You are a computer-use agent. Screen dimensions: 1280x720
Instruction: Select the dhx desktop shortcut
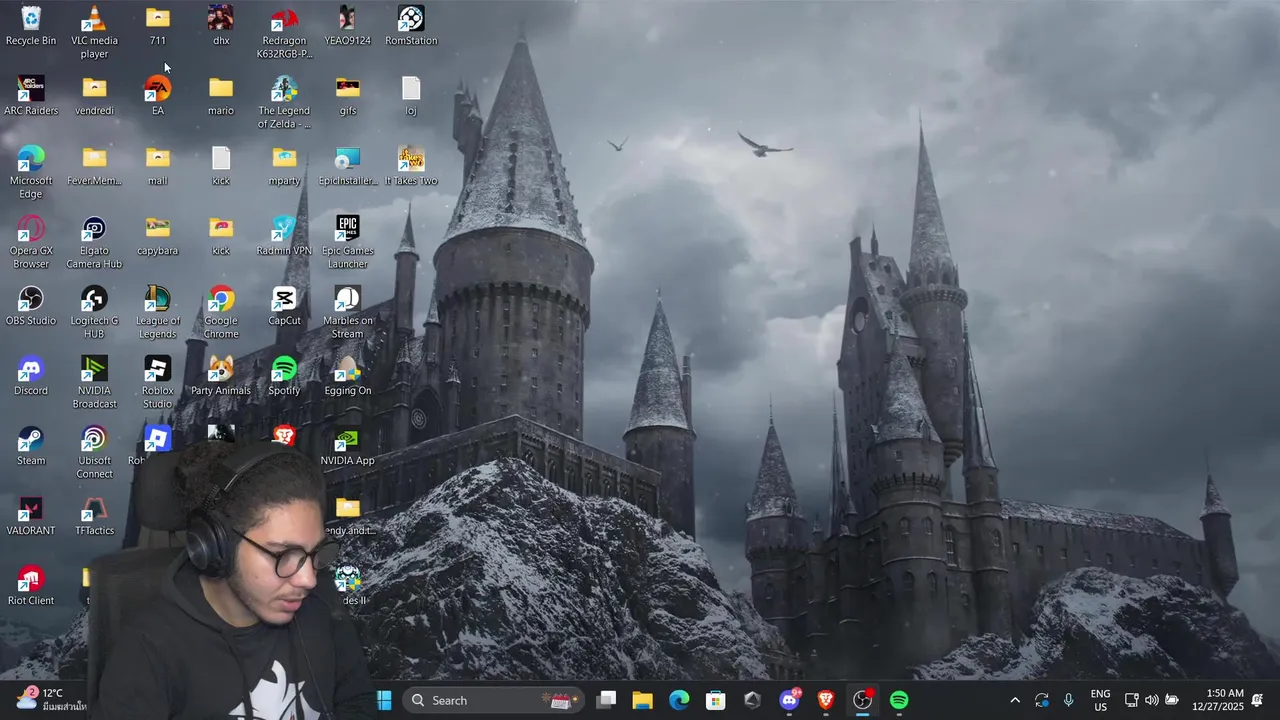coord(221,26)
